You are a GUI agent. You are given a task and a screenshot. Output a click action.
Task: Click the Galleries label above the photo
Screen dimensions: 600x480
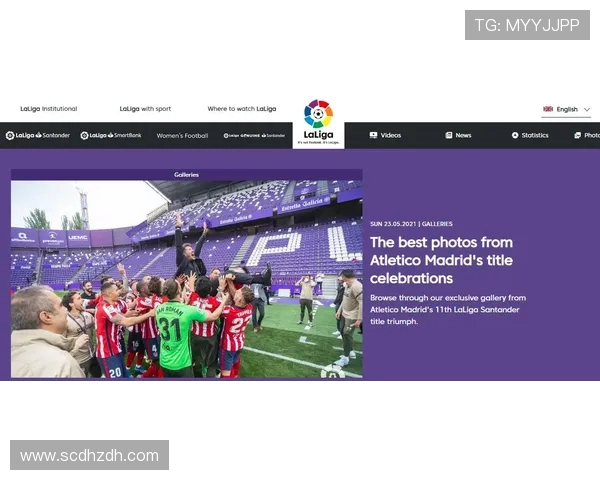coord(186,175)
